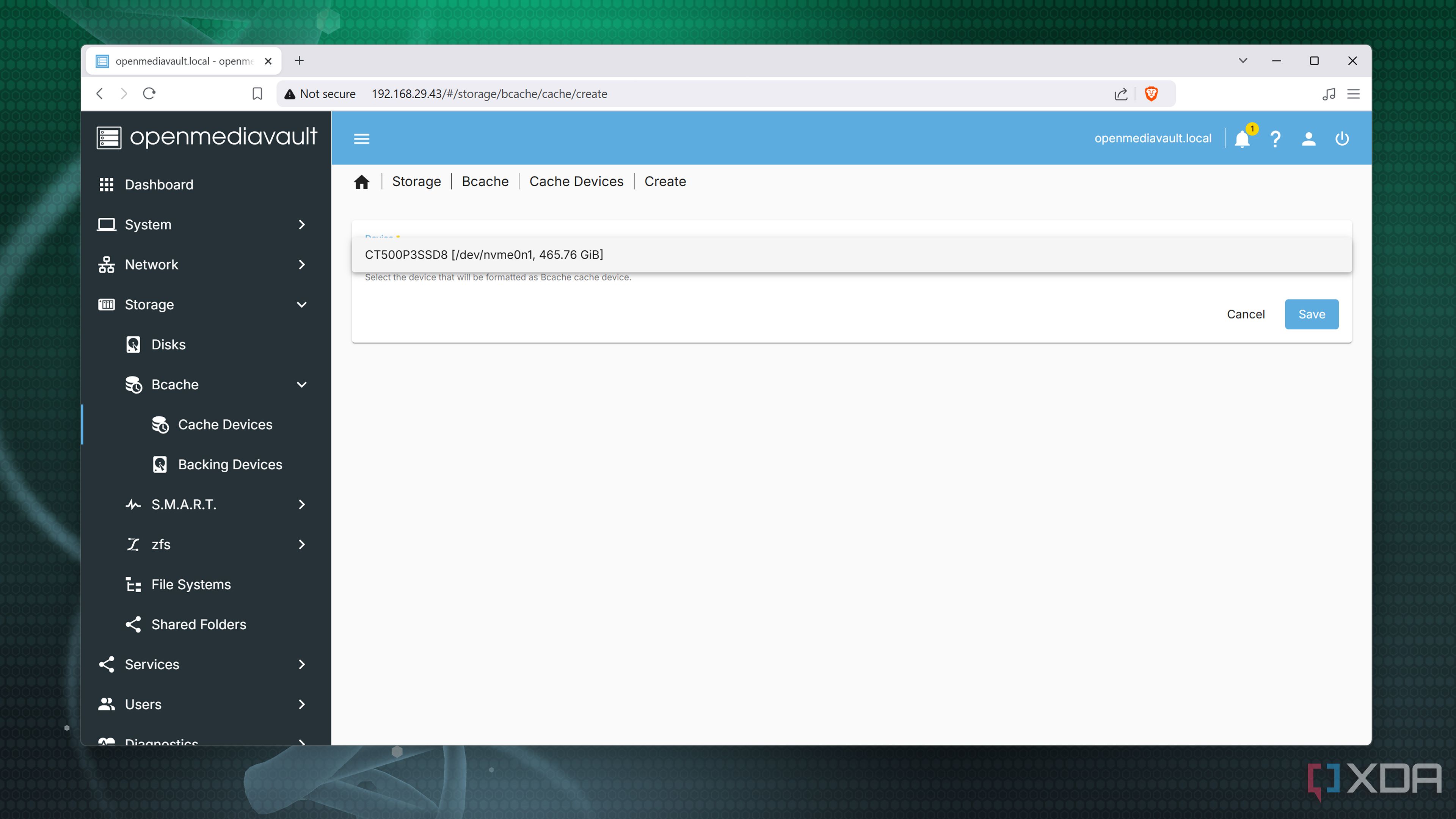Click the Shared Folders share icon
Image resolution: width=1456 pixels, height=819 pixels.
(133, 624)
